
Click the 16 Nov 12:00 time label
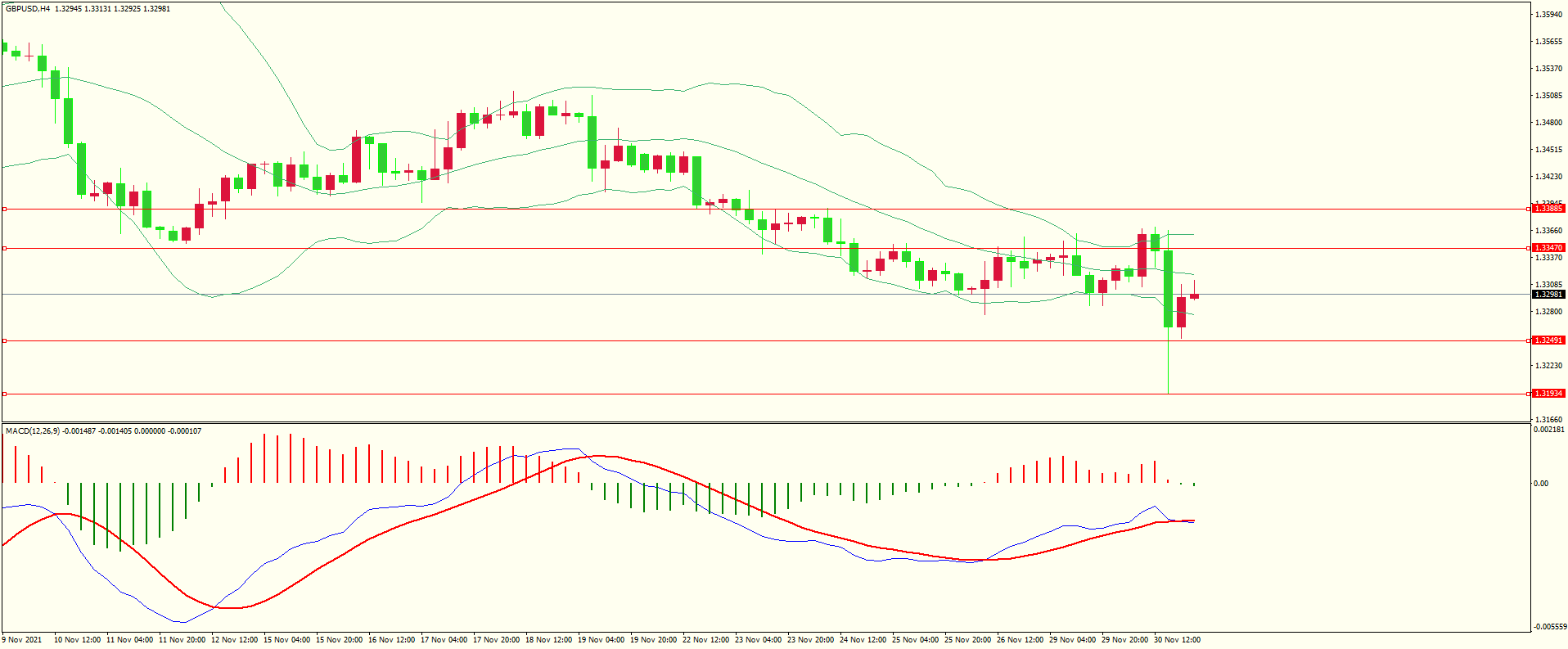coord(391,640)
